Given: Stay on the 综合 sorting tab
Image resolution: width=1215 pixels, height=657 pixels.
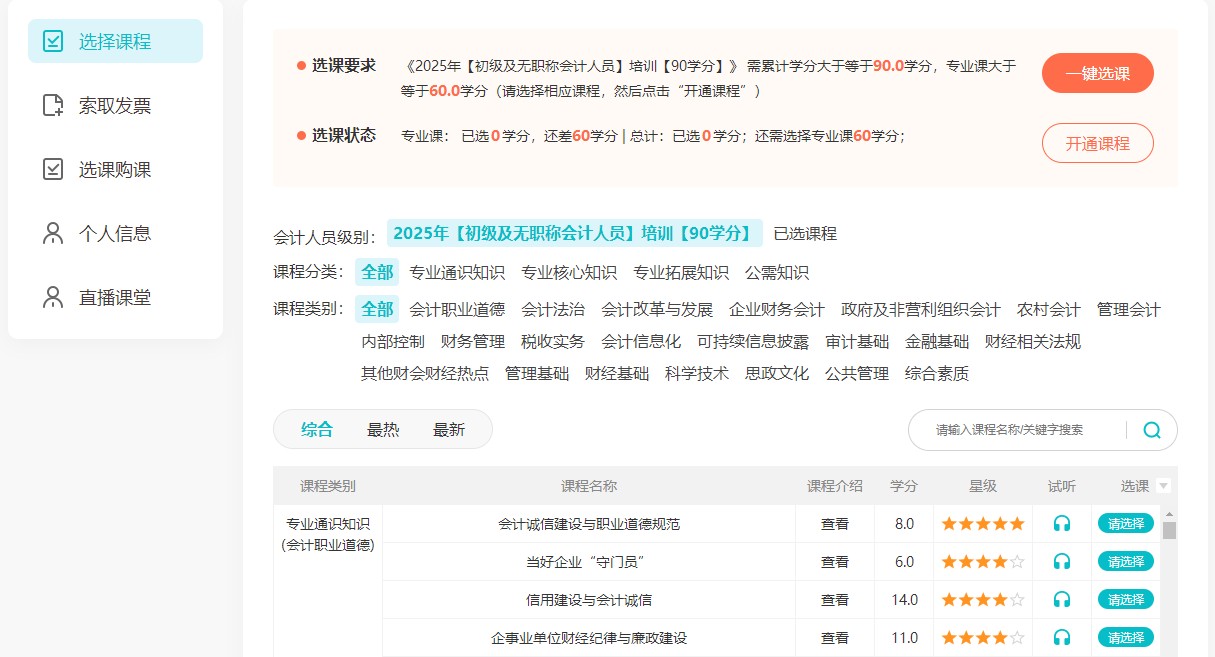Looking at the screenshot, I should 315,429.
